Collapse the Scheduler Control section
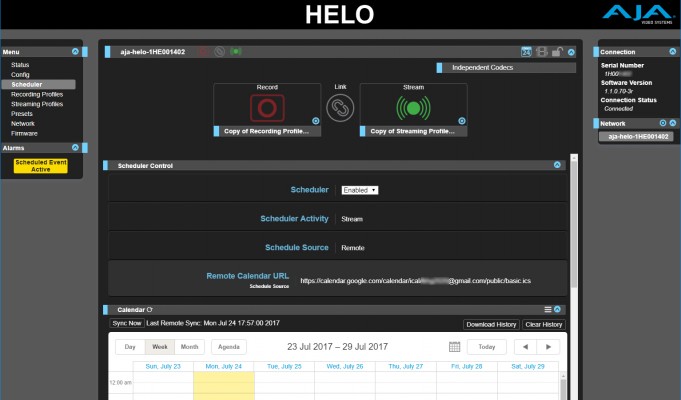 click(557, 165)
